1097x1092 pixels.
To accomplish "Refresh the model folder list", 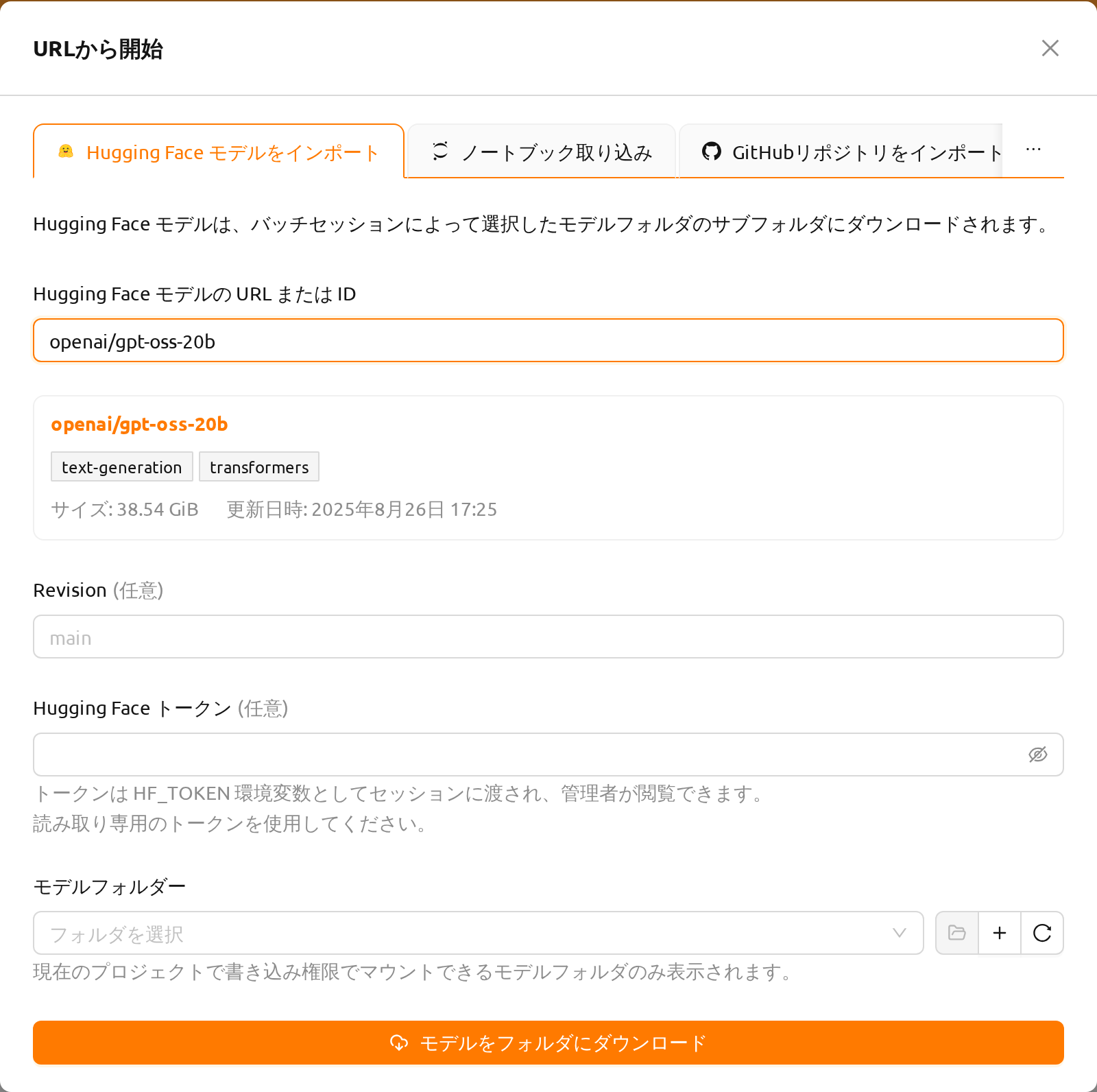I will click(1042, 933).
